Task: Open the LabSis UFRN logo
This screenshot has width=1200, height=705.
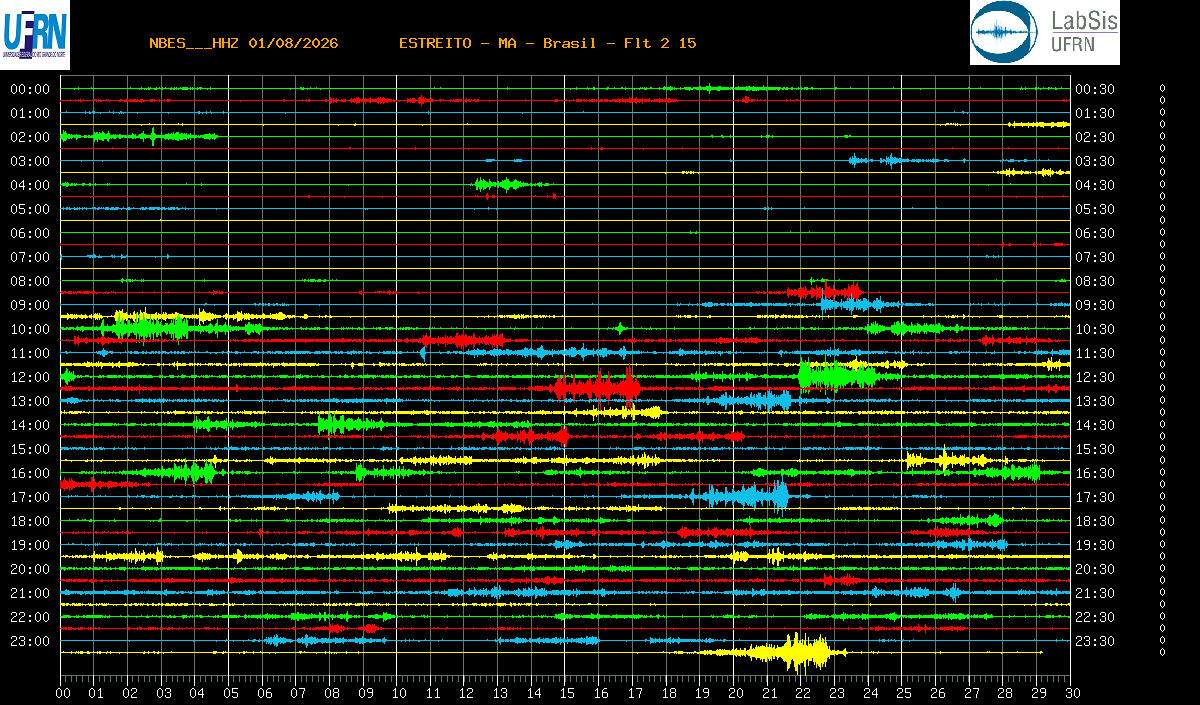Action: point(1044,32)
